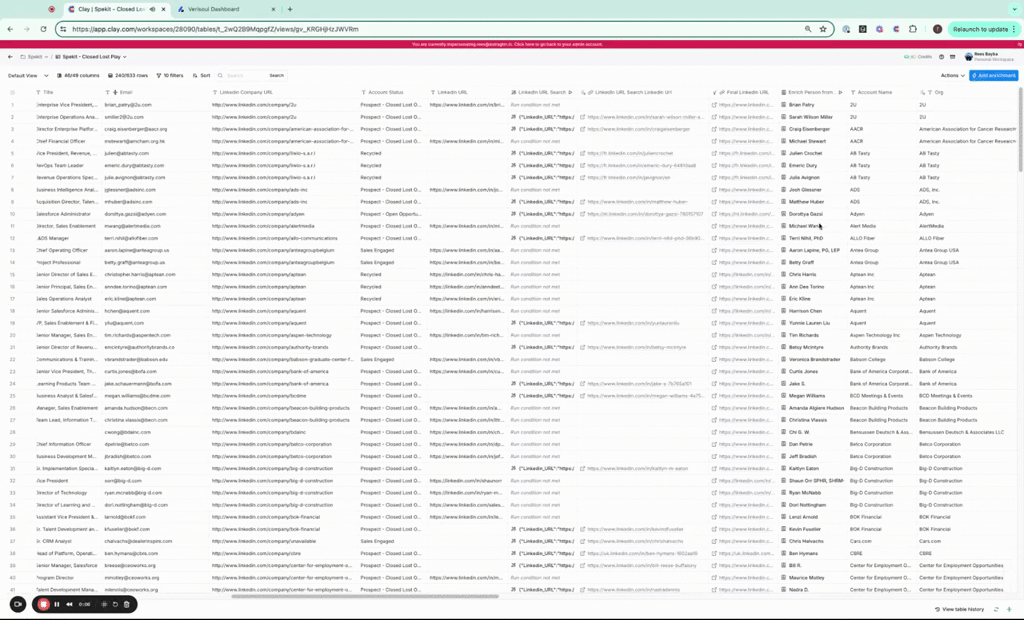The image size is (1024, 620).
Task: Click the Add enrichment button
Action: [x=993, y=75]
